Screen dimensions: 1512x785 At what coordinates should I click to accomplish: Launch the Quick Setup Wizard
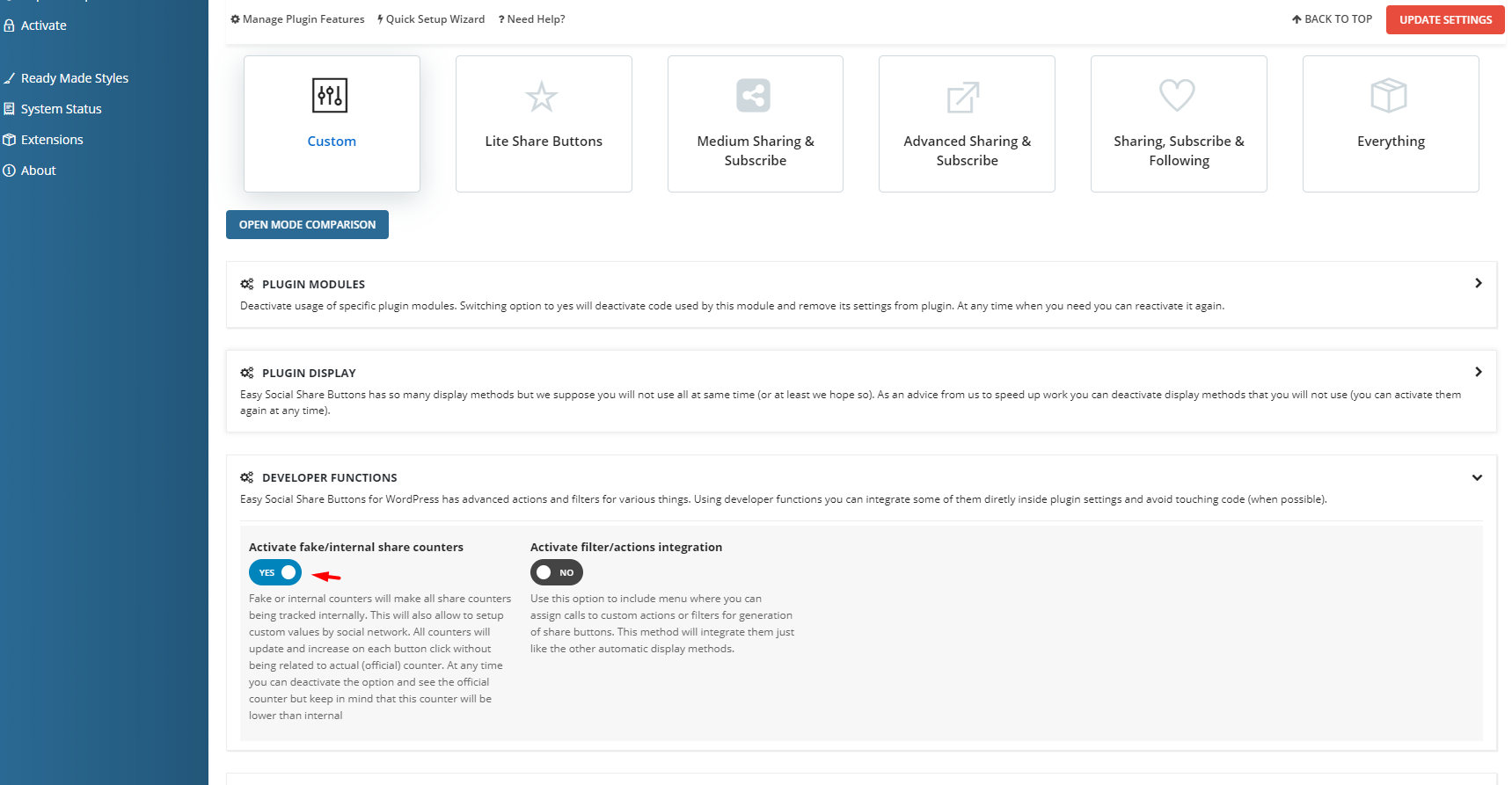[431, 19]
